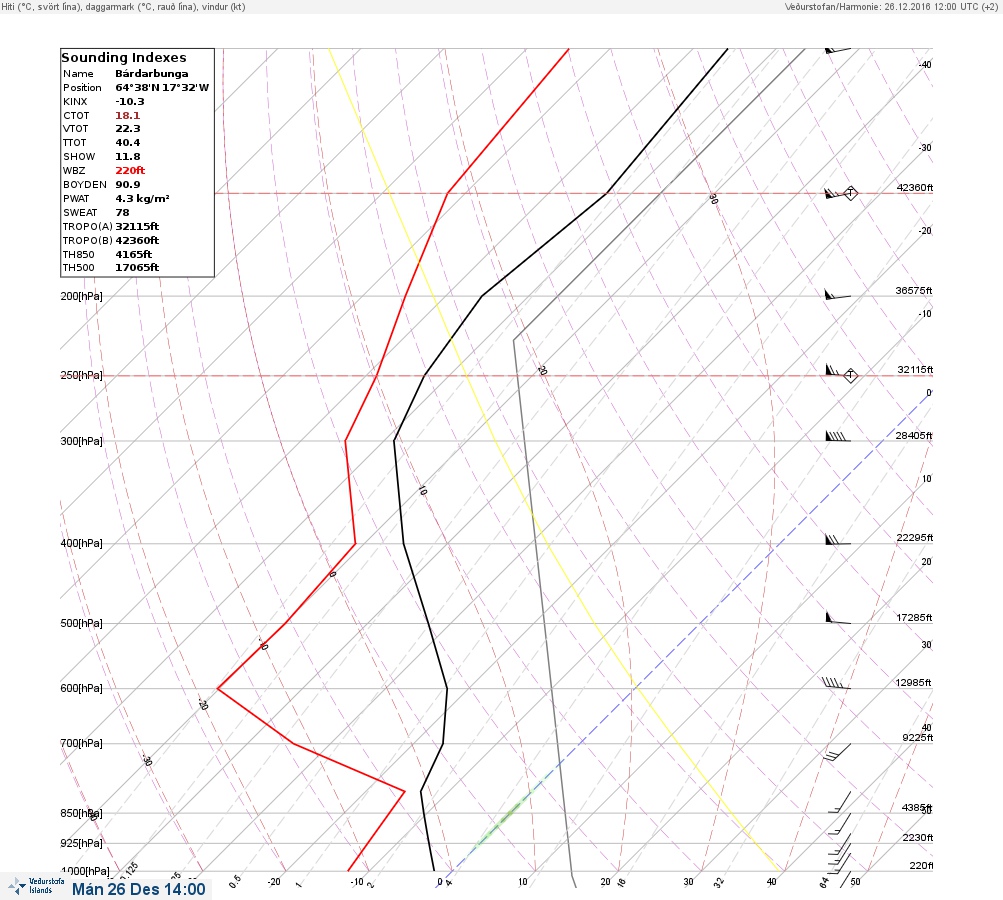Click the 2230ft altitude label
Viewport: 1003px width, 900px height.
tap(917, 838)
